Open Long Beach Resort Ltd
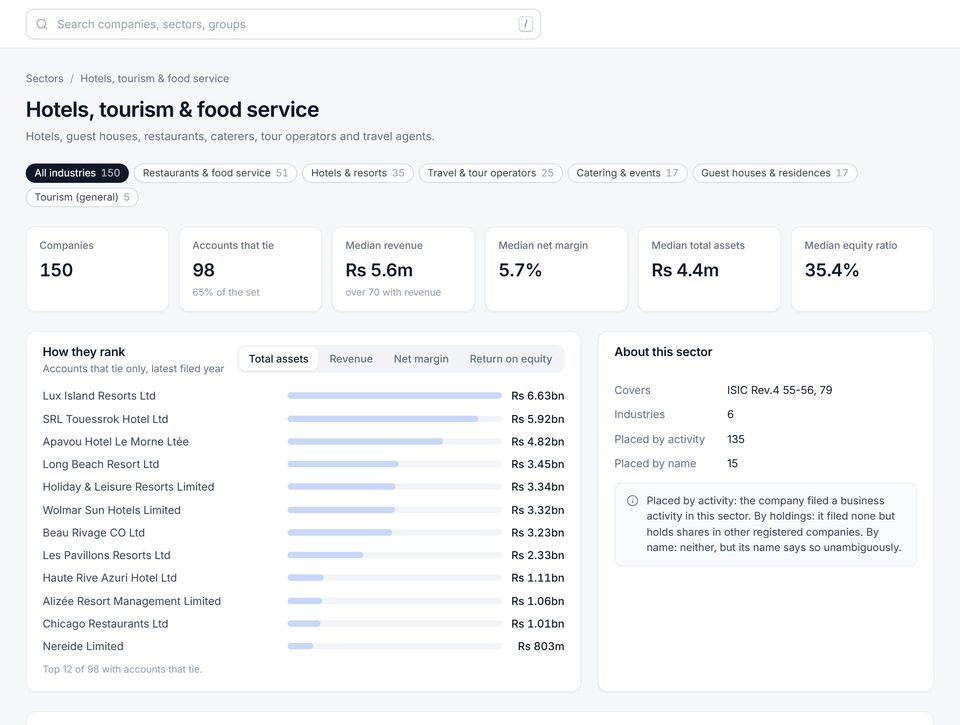 pos(101,464)
